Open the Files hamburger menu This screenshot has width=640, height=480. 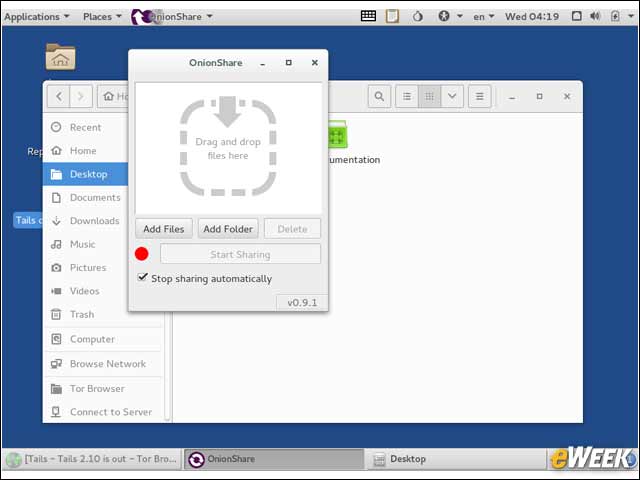tap(480, 97)
